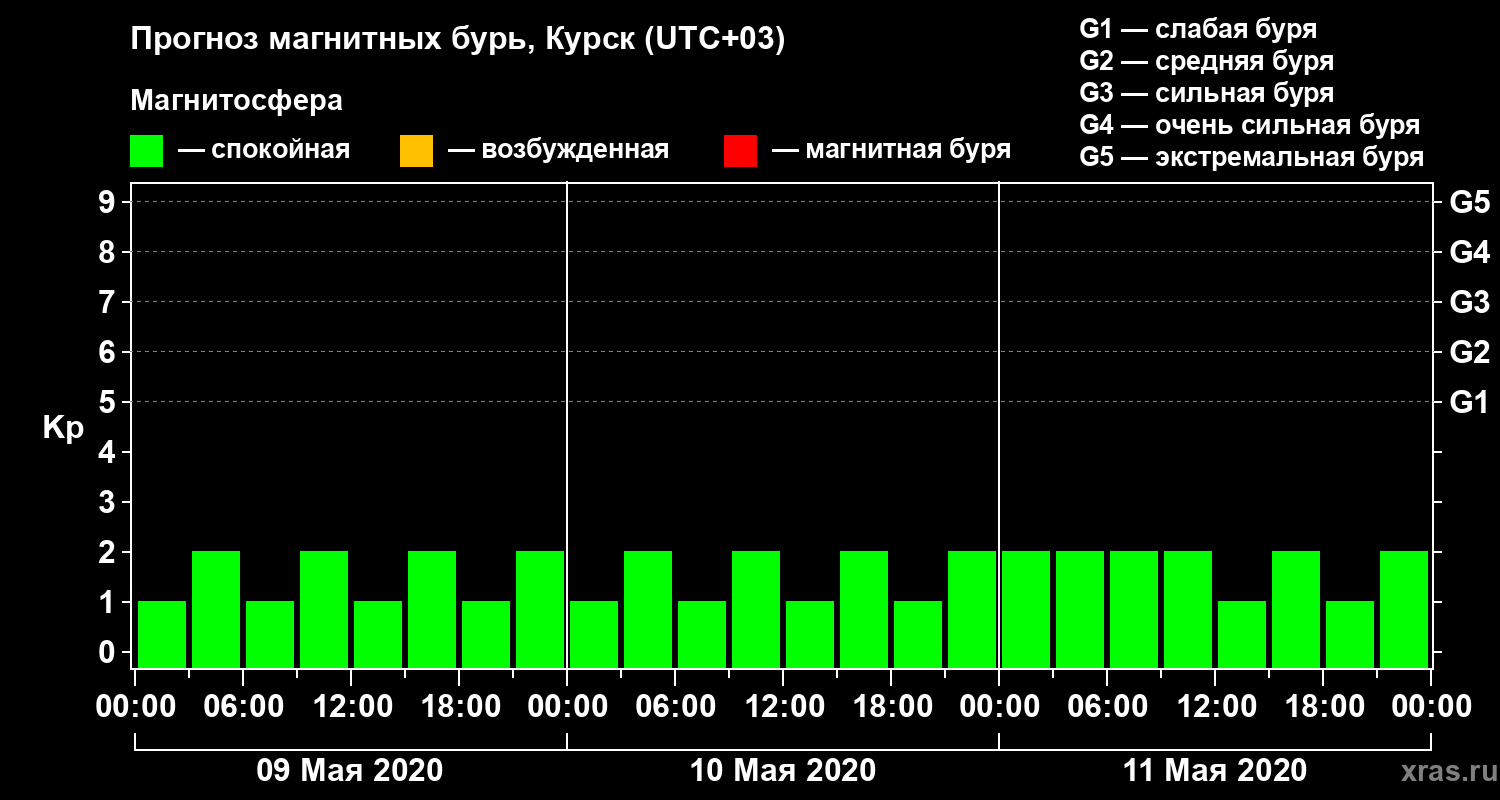This screenshot has height=800, width=1500.
Task: Click the chart title 'Прогноз магнитных бурь, Курск (UTC+03)'
Action: (x=458, y=40)
